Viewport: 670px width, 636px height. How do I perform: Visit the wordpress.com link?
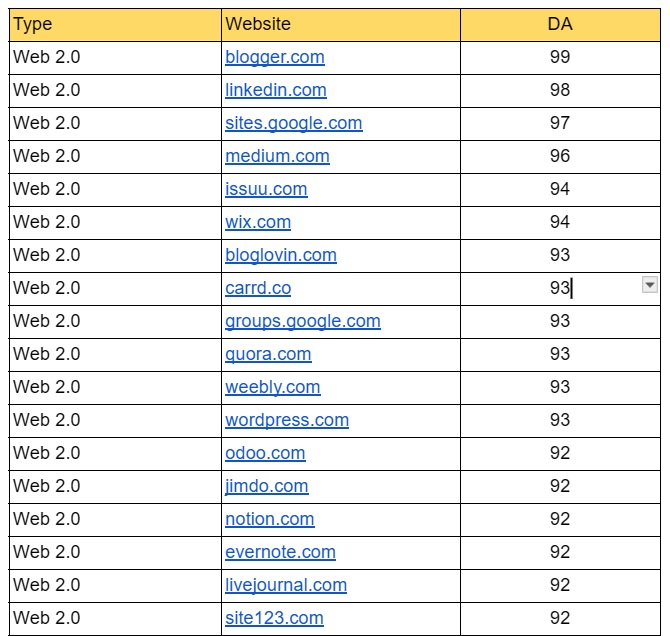point(287,420)
